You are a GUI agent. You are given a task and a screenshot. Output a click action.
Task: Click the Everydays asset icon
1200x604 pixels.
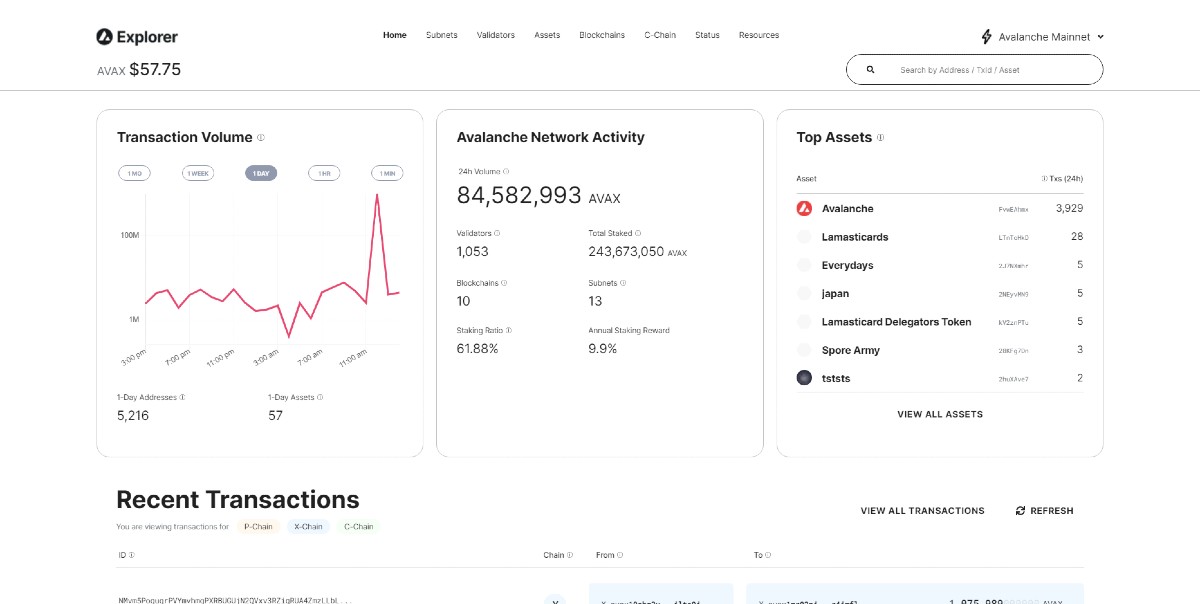click(804, 265)
